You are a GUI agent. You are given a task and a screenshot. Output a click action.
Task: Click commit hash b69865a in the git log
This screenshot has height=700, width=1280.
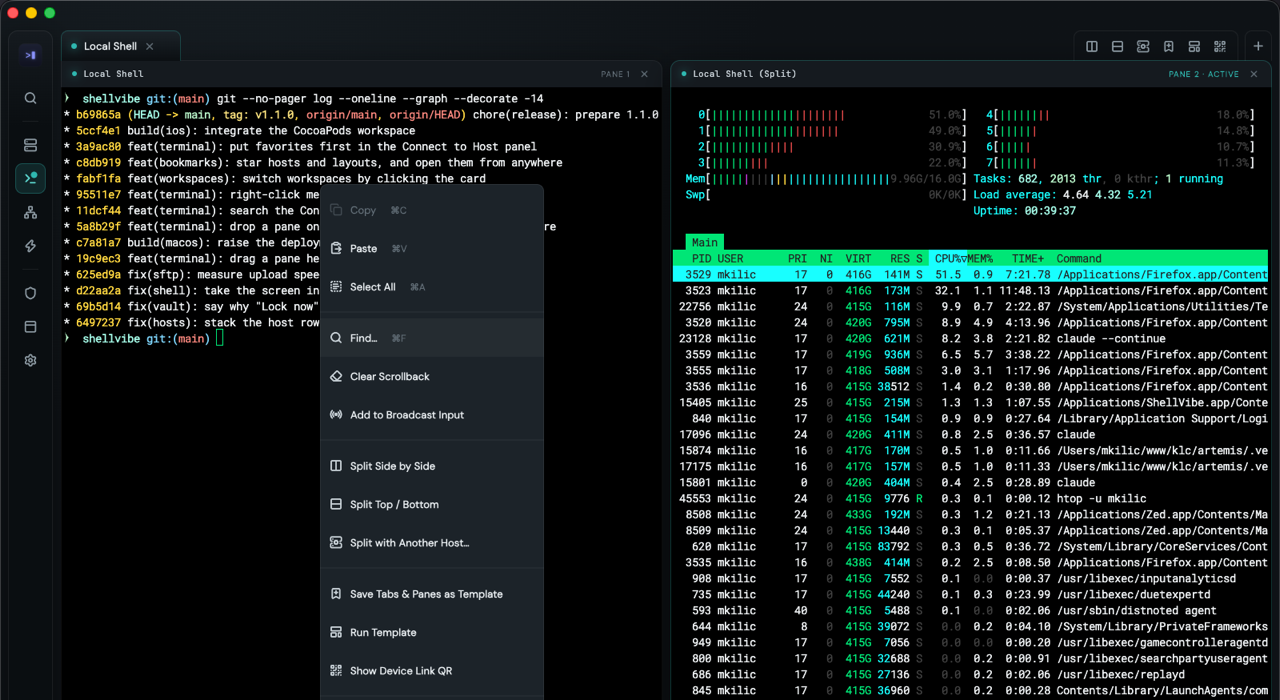pyautogui.click(x=98, y=115)
